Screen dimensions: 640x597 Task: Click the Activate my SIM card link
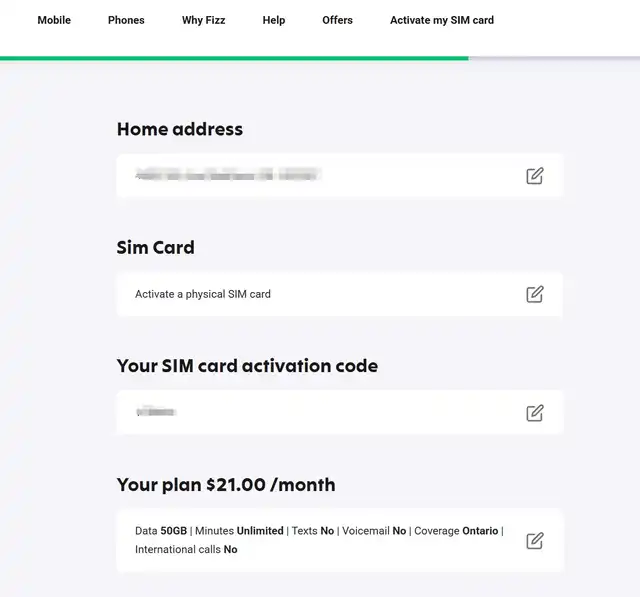(442, 20)
